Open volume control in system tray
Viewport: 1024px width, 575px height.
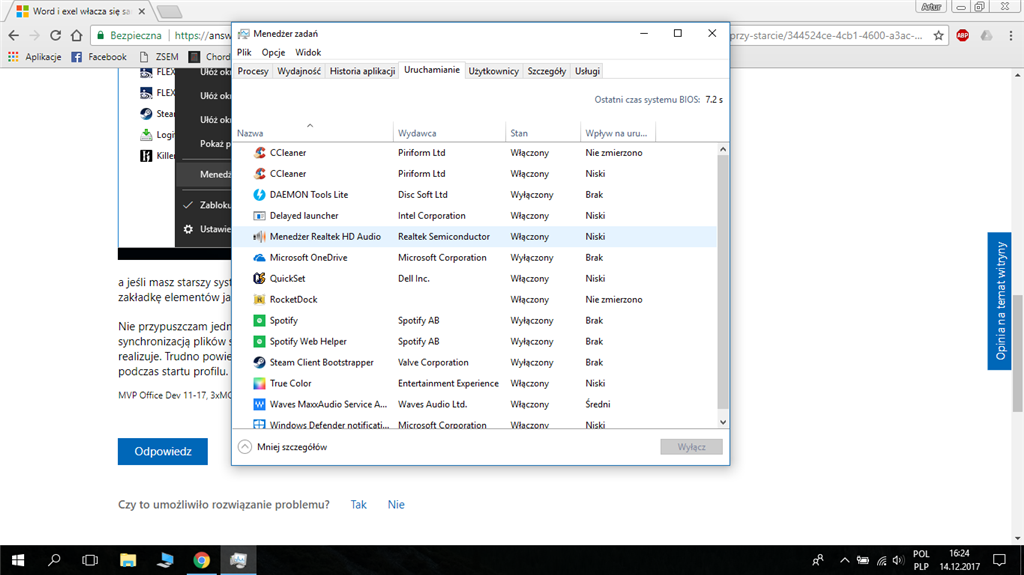point(899,560)
